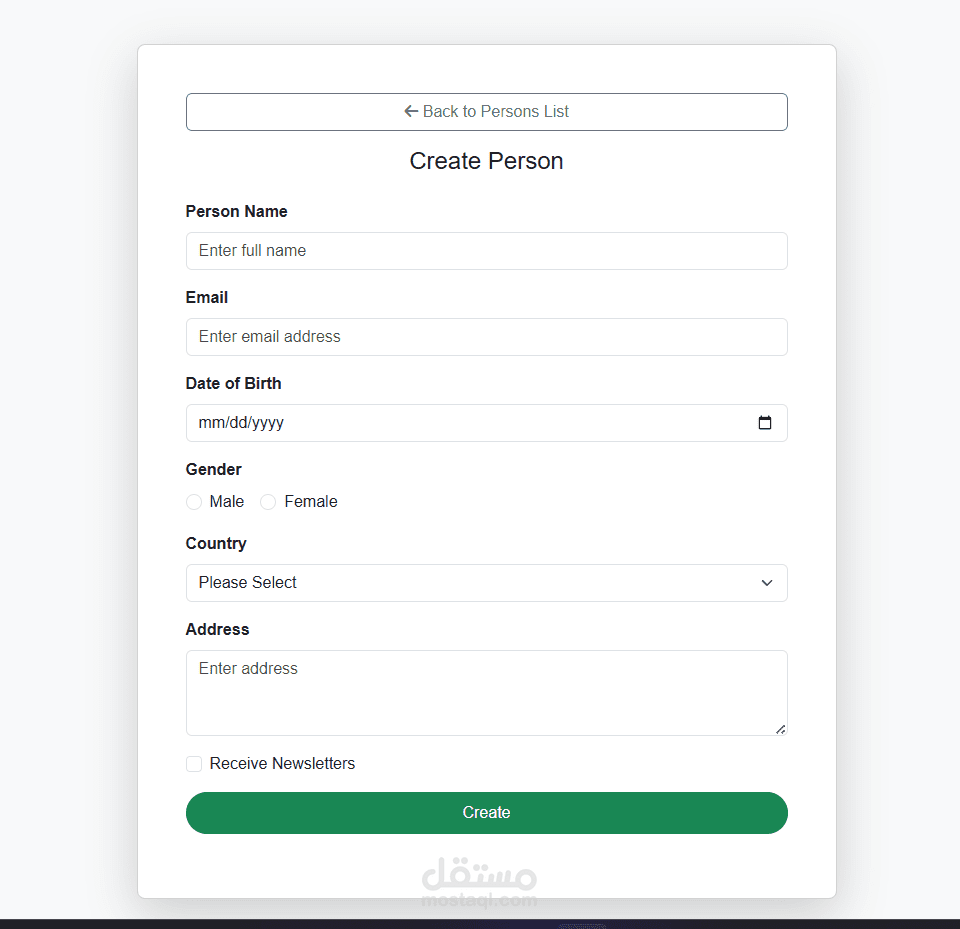Click the mm/dd/yyyy date text

242,423
